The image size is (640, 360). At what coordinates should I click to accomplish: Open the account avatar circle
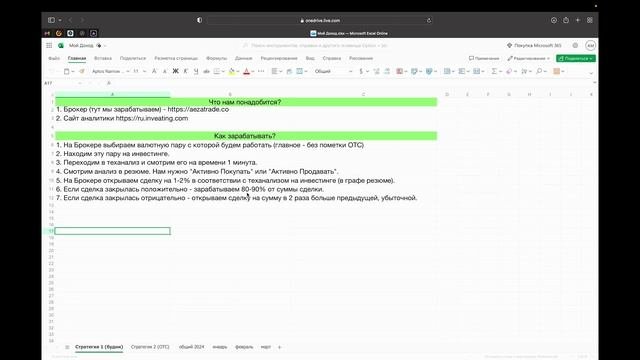point(590,46)
